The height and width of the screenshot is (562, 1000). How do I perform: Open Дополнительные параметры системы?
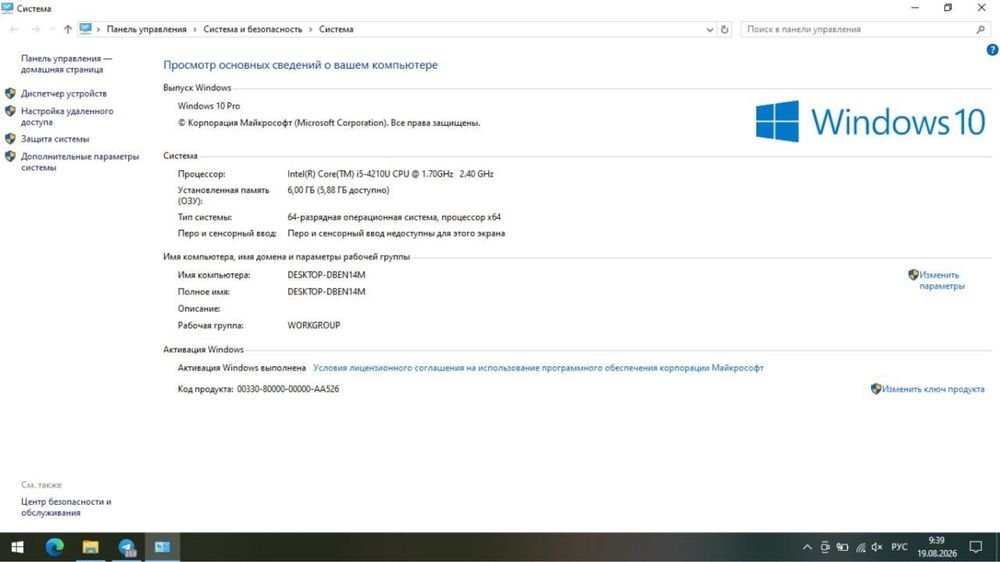[80, 161]
